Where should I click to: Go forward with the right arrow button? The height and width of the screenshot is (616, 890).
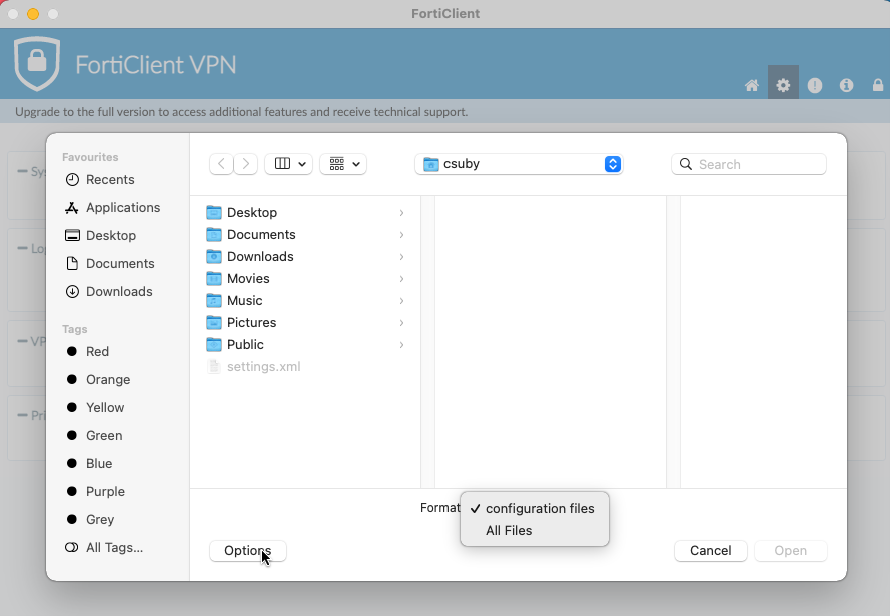click(x=246, y=164)
